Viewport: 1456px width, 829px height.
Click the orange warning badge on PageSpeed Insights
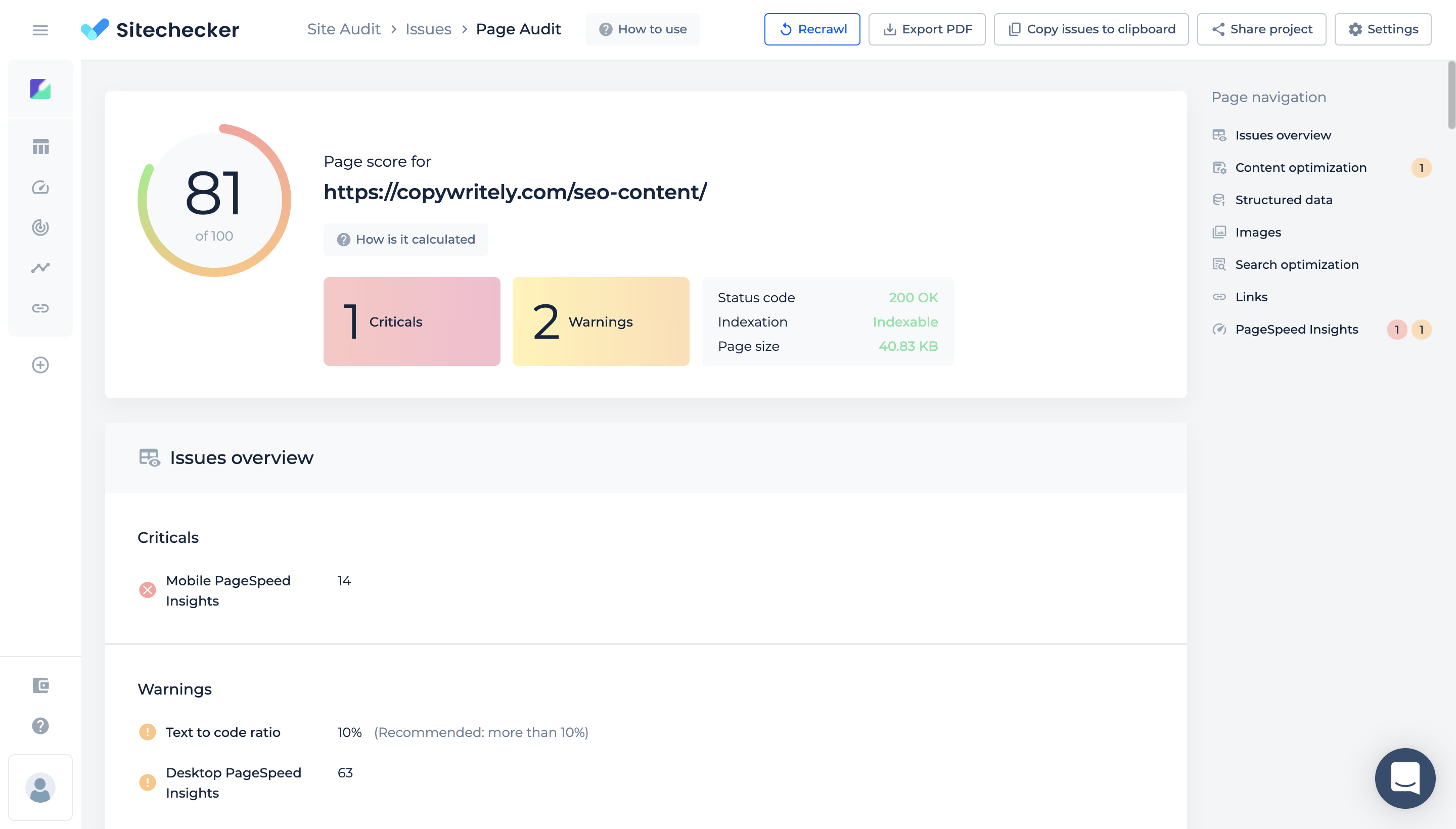click(1421, 330)
